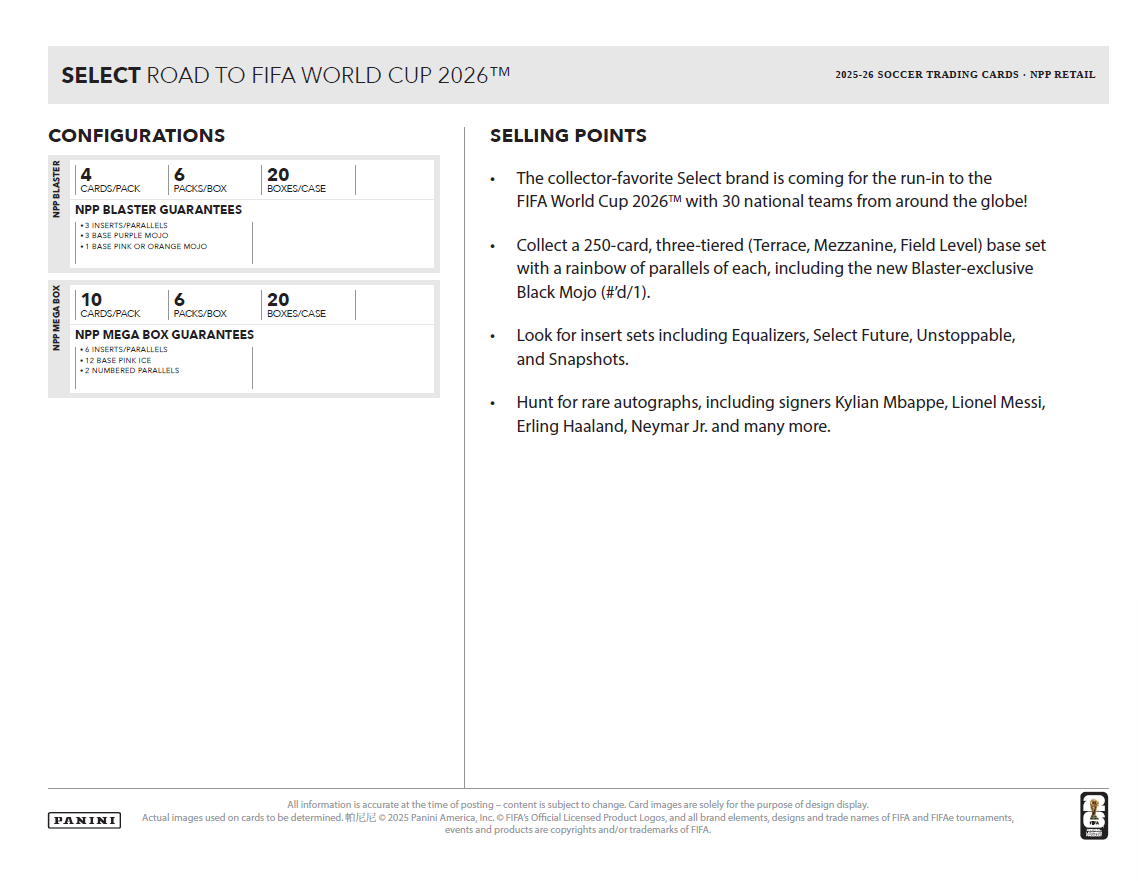Click '20 BOXES/CASE' in Mega Box configuration

point(296,305)
